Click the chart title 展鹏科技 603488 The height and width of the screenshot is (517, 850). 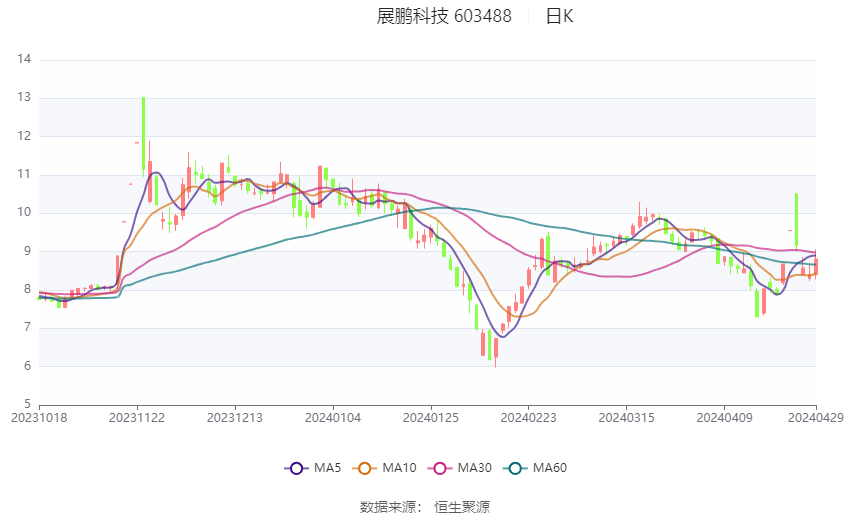pos(444,16)
